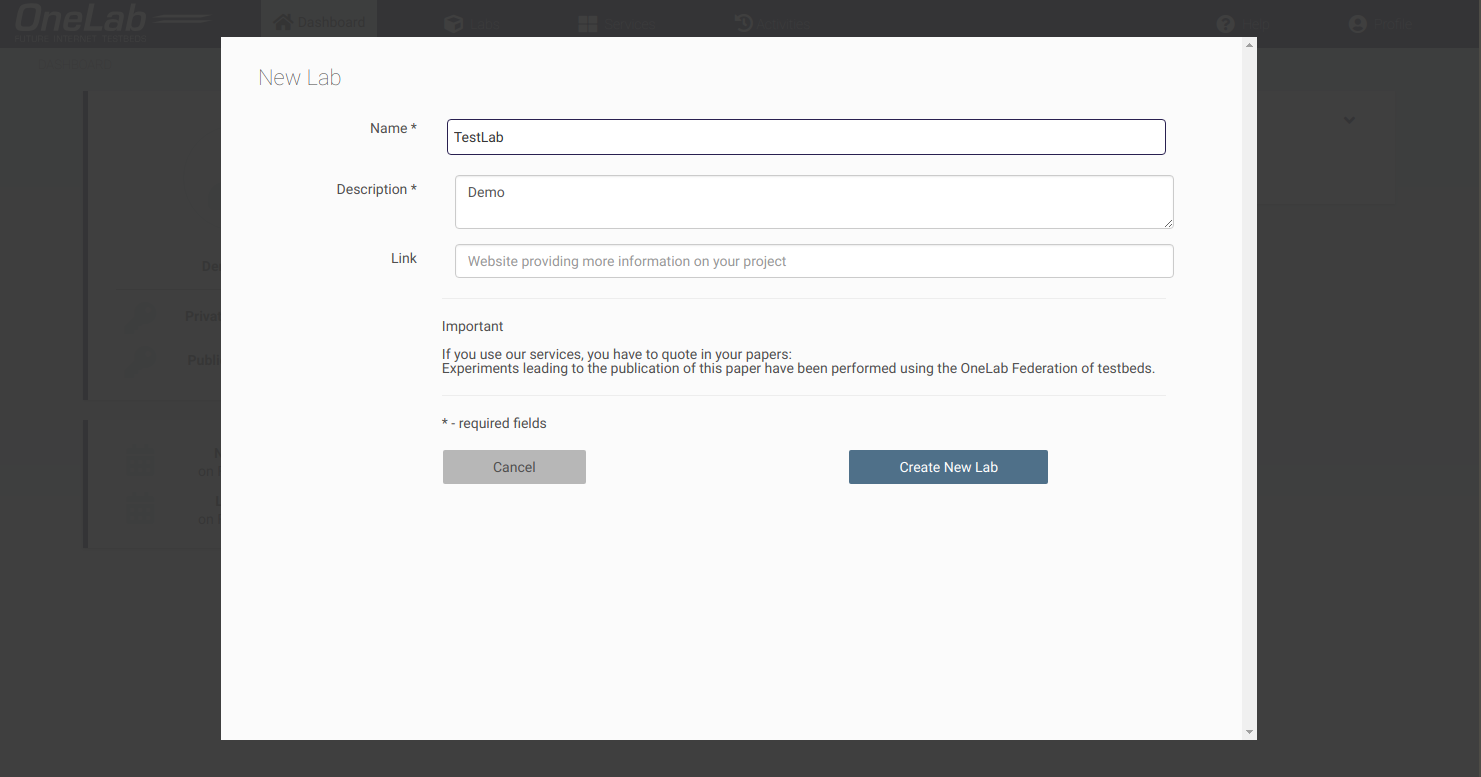The image size is (1481, 777).
Task: Click the Dashboard home icon
Action: pyautogui.click(x=283, y=22)
